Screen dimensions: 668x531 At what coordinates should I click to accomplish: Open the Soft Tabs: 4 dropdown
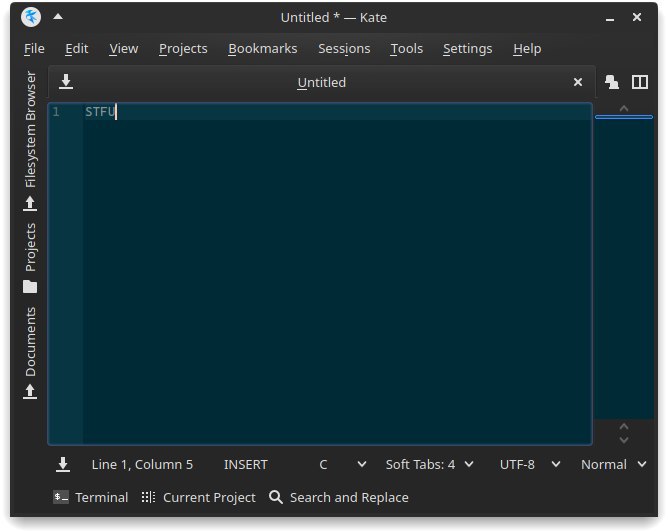[x=429, y=465]
